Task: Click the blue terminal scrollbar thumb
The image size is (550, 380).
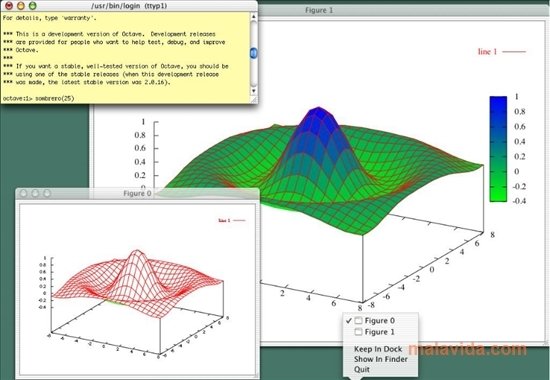Action: coord(254,53)
